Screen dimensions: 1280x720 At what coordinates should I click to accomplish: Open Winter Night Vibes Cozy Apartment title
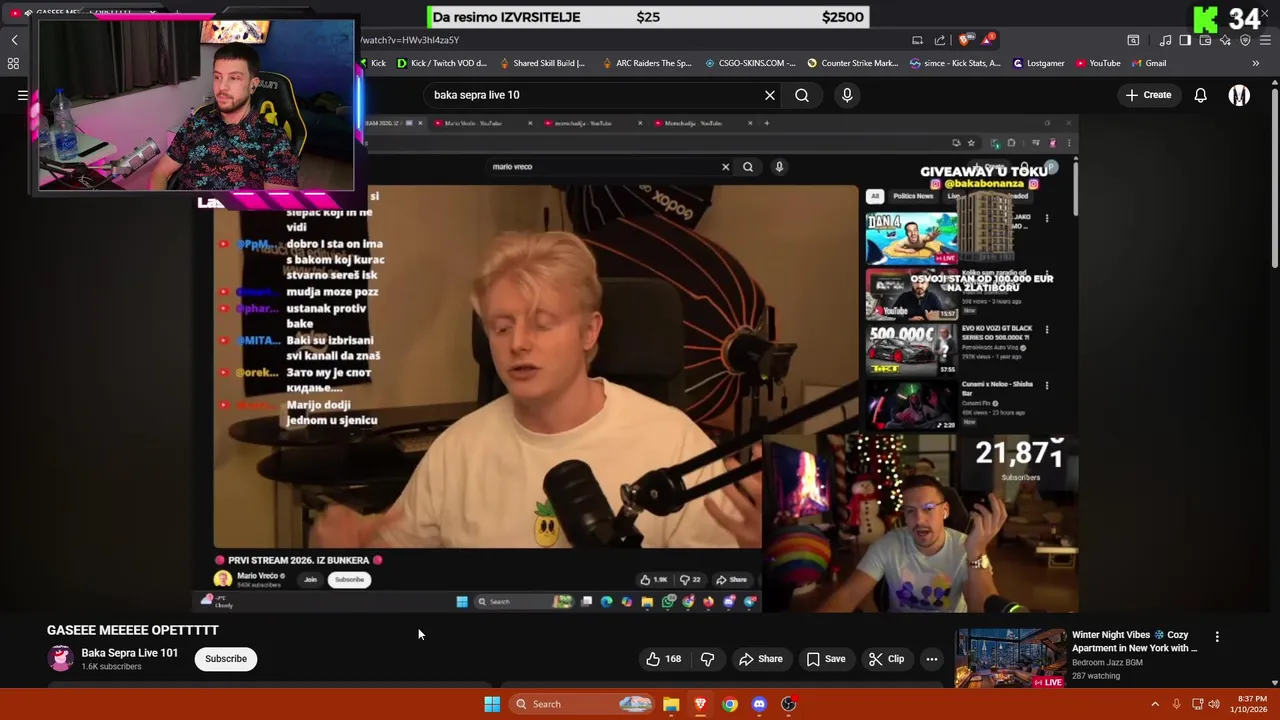click(x=1134, y=641)
